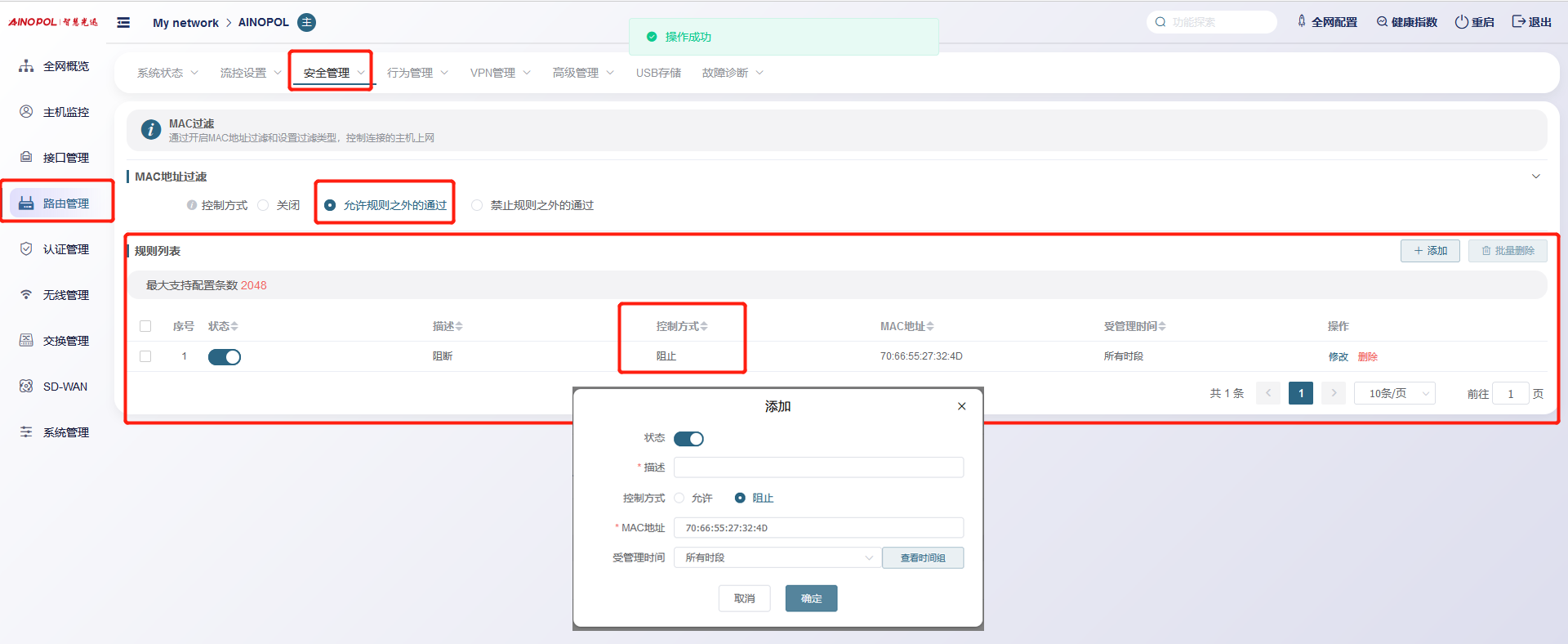Select 禁止规则之外的通过 radio option

(477, 205)
